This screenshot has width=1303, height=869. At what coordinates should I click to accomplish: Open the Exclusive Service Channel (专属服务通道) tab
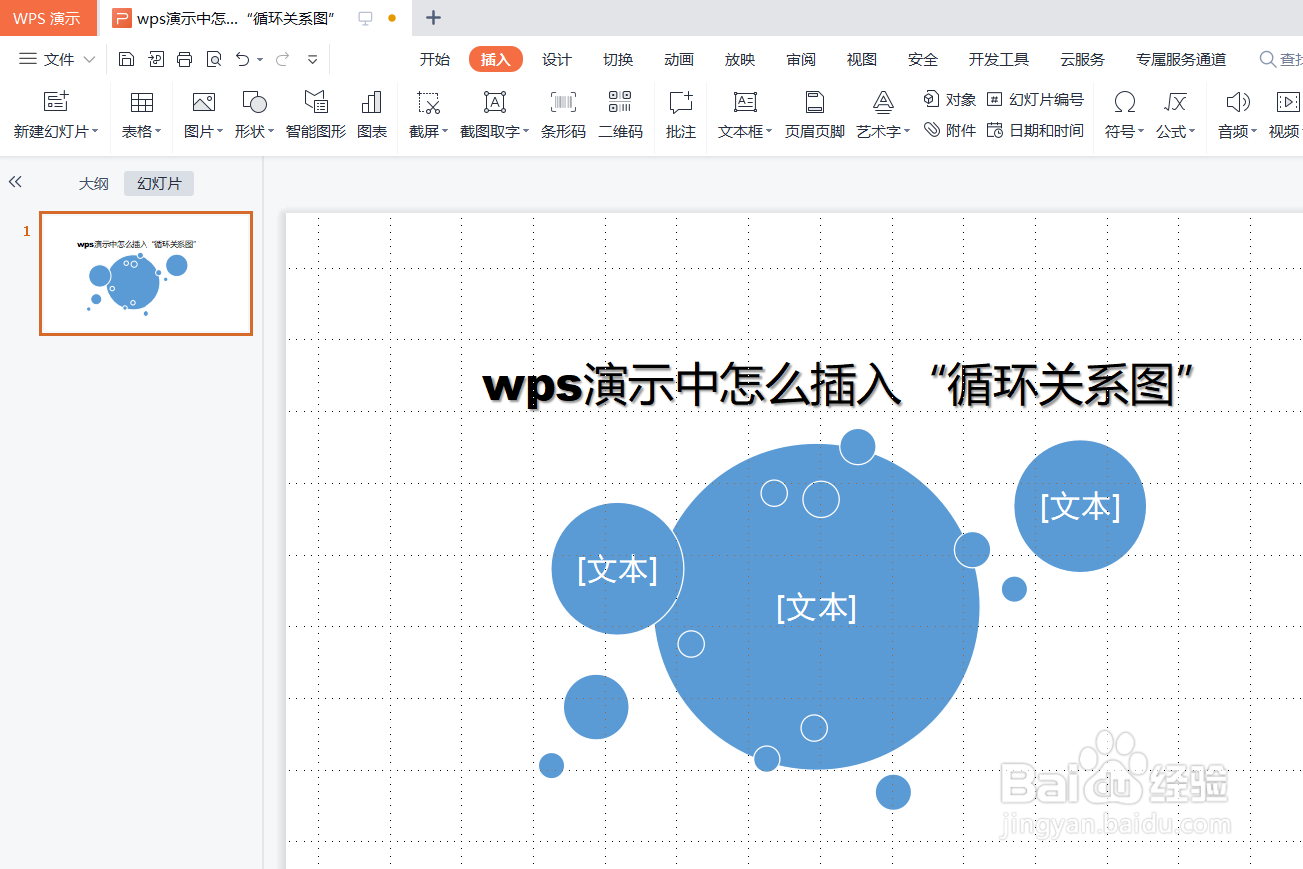1181,59
